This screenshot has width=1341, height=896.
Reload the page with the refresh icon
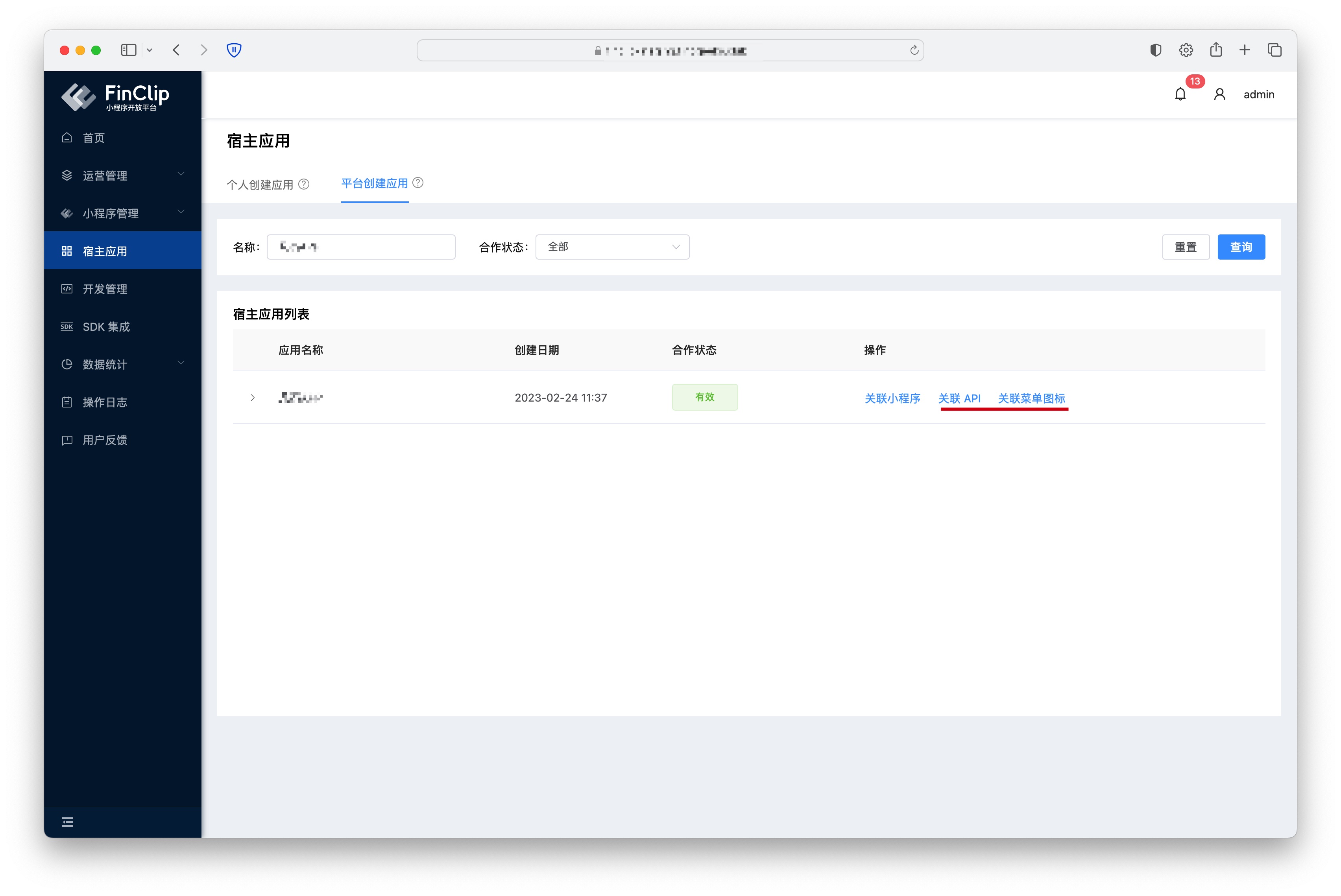pos(914,50)
